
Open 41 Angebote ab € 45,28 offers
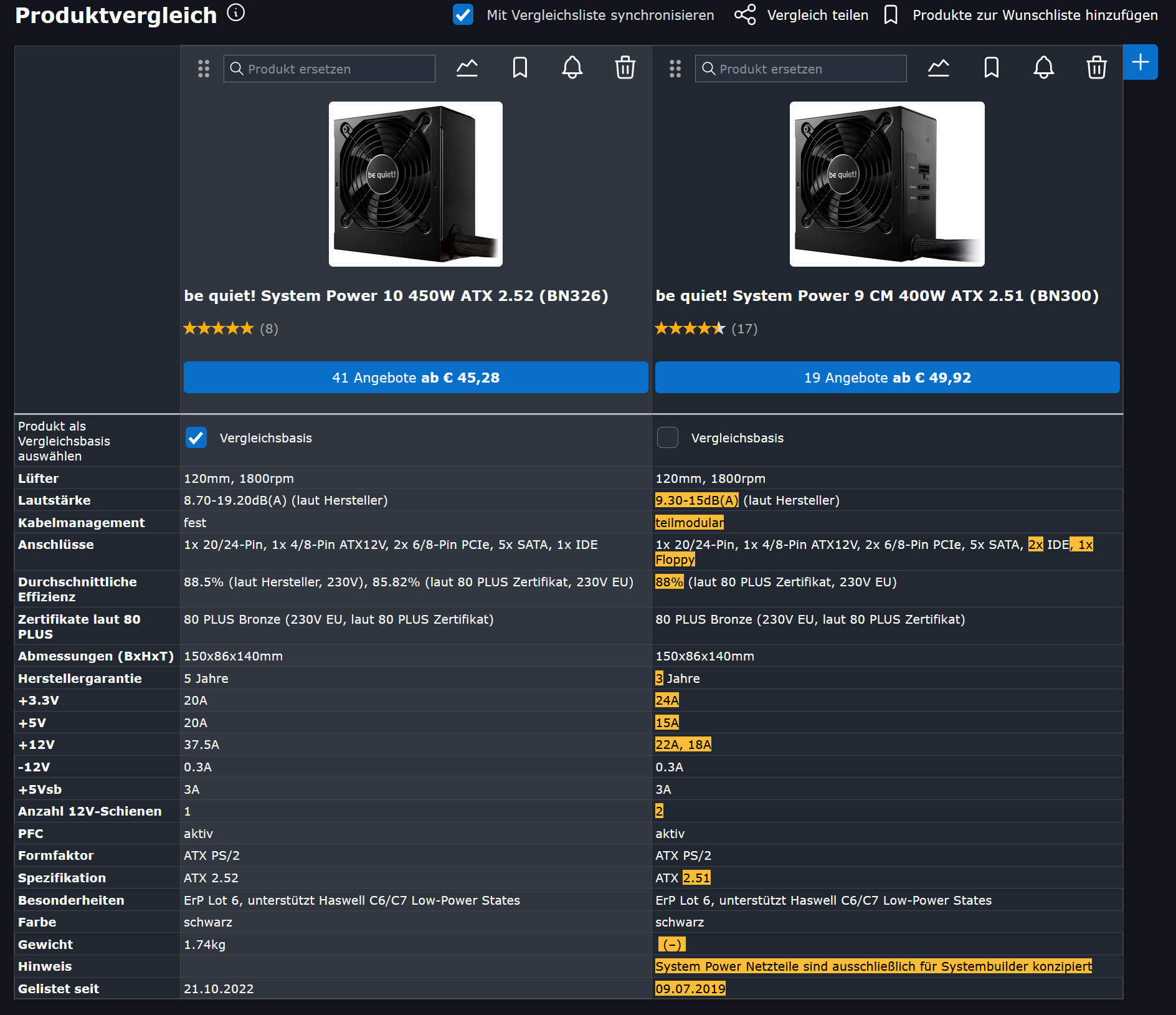(416, 378)
